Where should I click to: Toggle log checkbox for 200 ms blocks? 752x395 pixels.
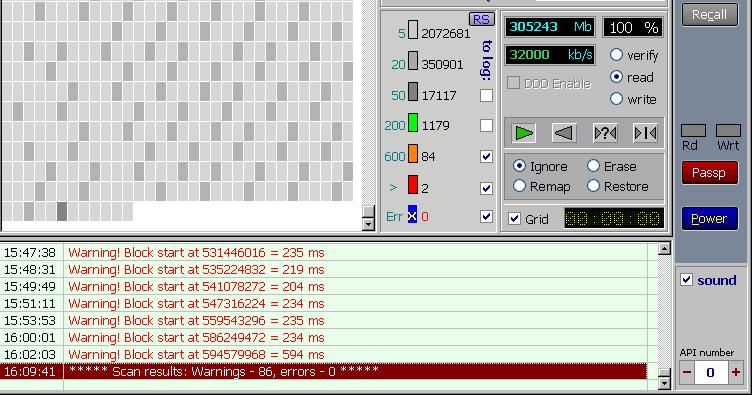(486, 126)
